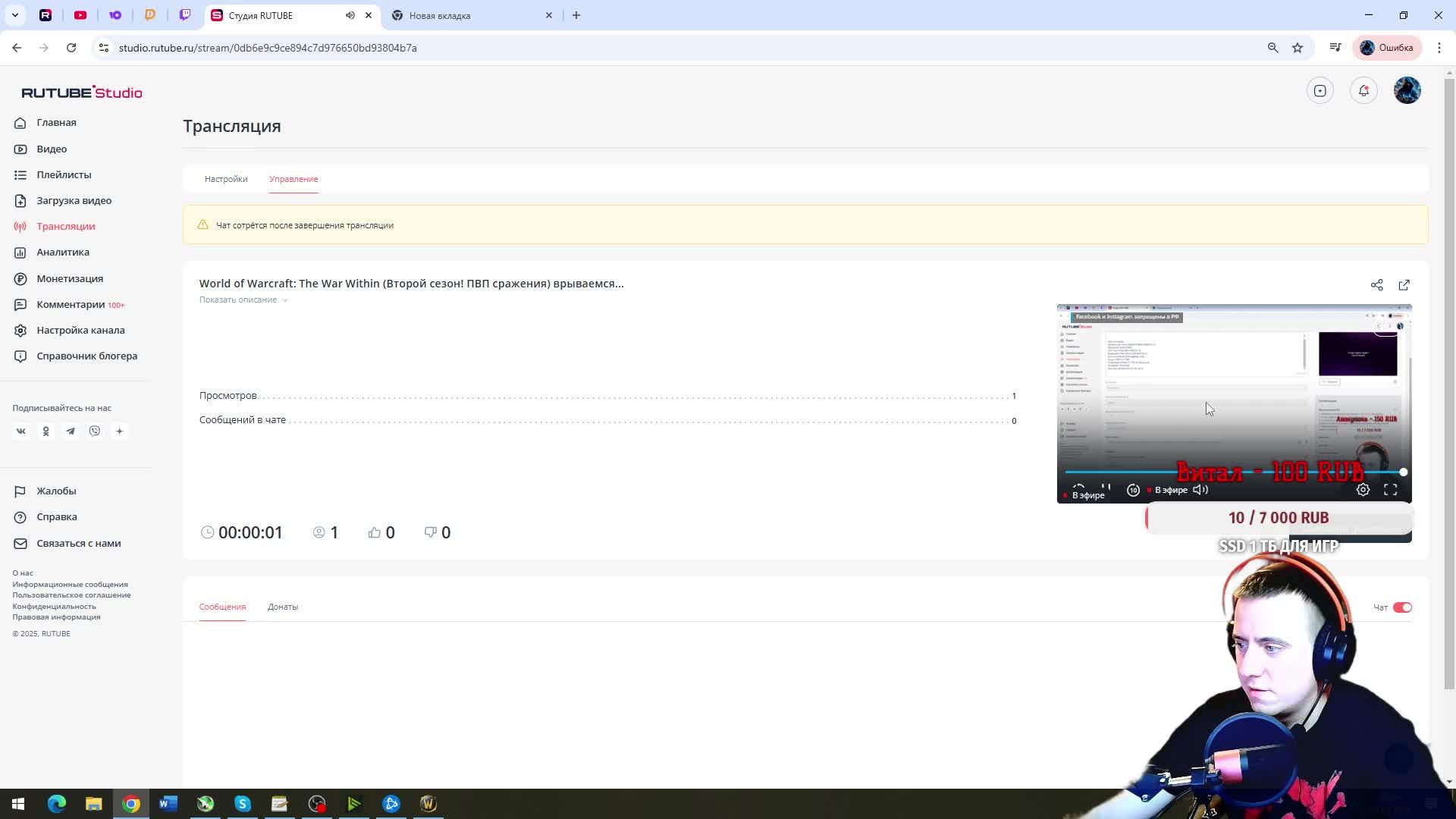Open stream in new window icon
The width and height of the screenshot is (1456, 819).
coord(1404,285)
